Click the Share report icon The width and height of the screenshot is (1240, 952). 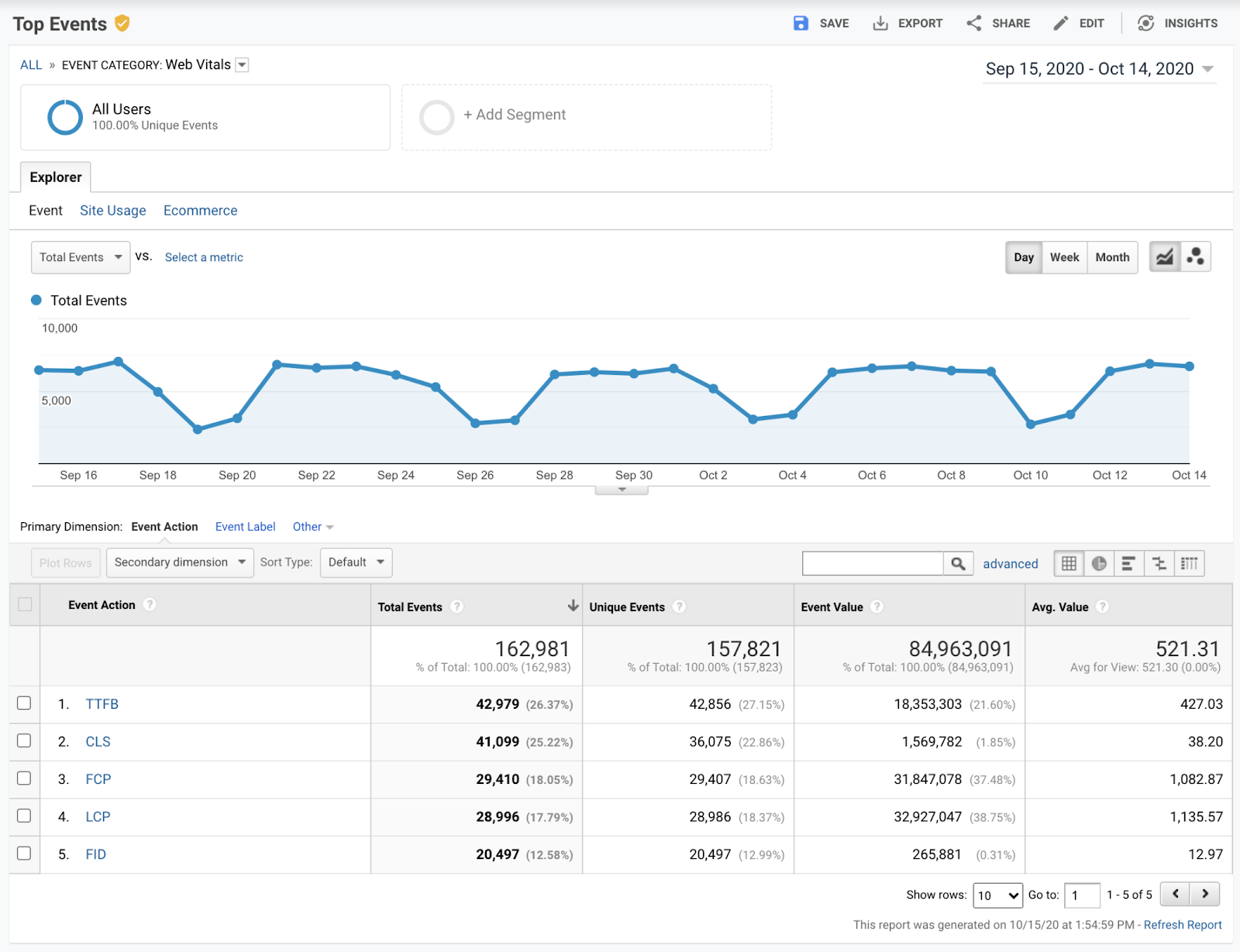(x=998, y=23)
